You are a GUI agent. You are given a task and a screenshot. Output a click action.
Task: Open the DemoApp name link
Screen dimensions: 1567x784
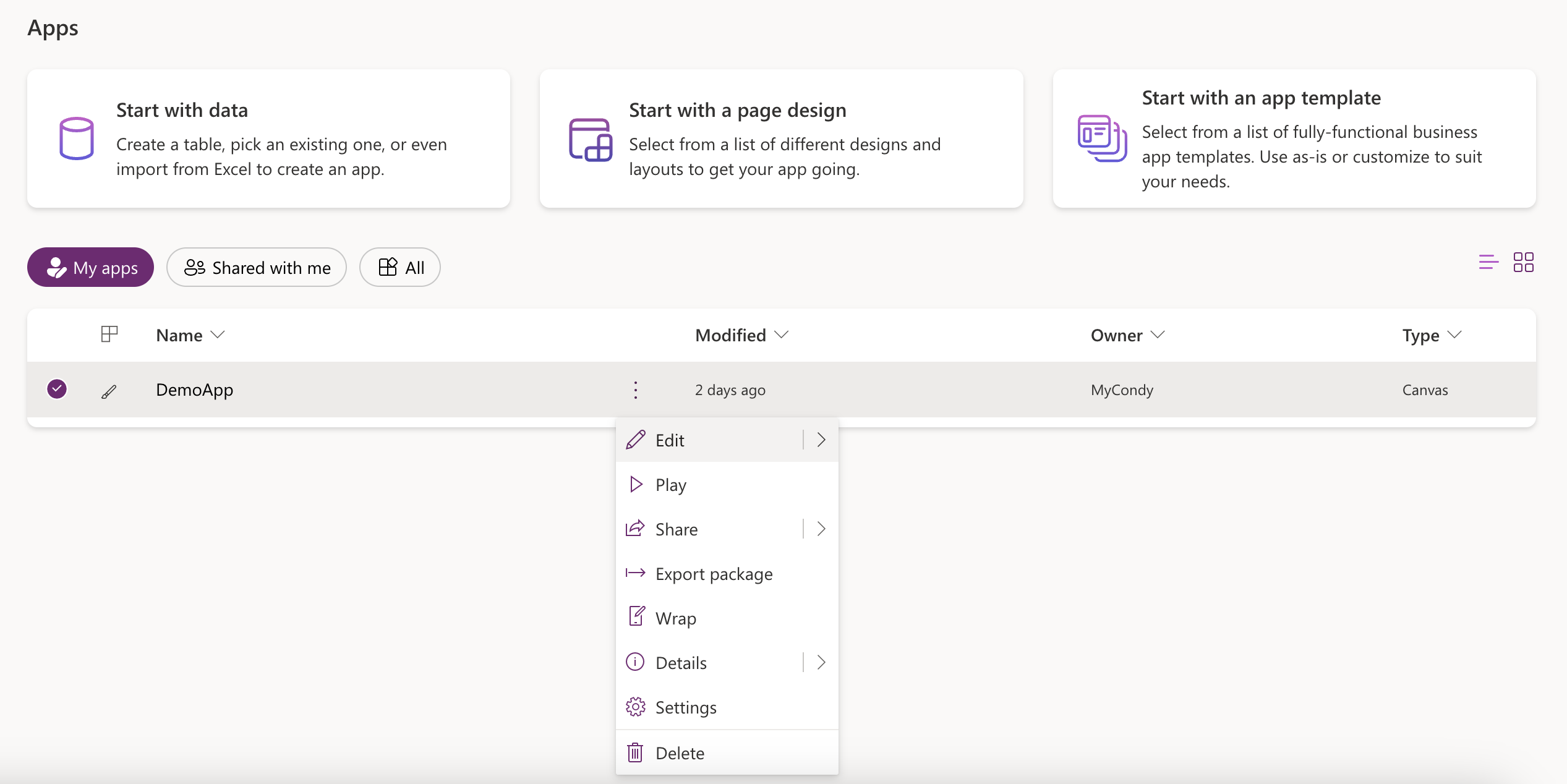[x=194, y=390]
